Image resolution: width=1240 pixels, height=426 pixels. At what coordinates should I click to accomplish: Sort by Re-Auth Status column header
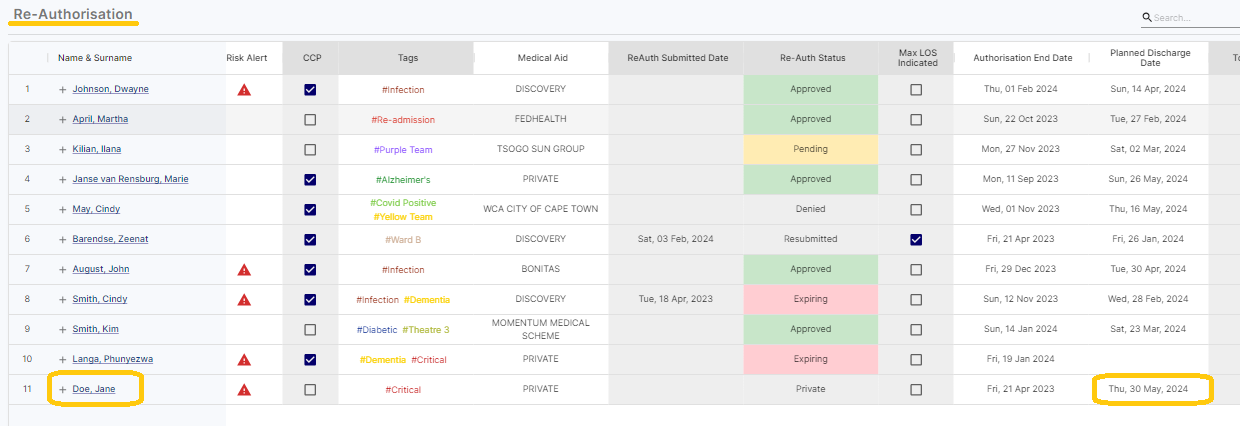click(x=812, y=58)
